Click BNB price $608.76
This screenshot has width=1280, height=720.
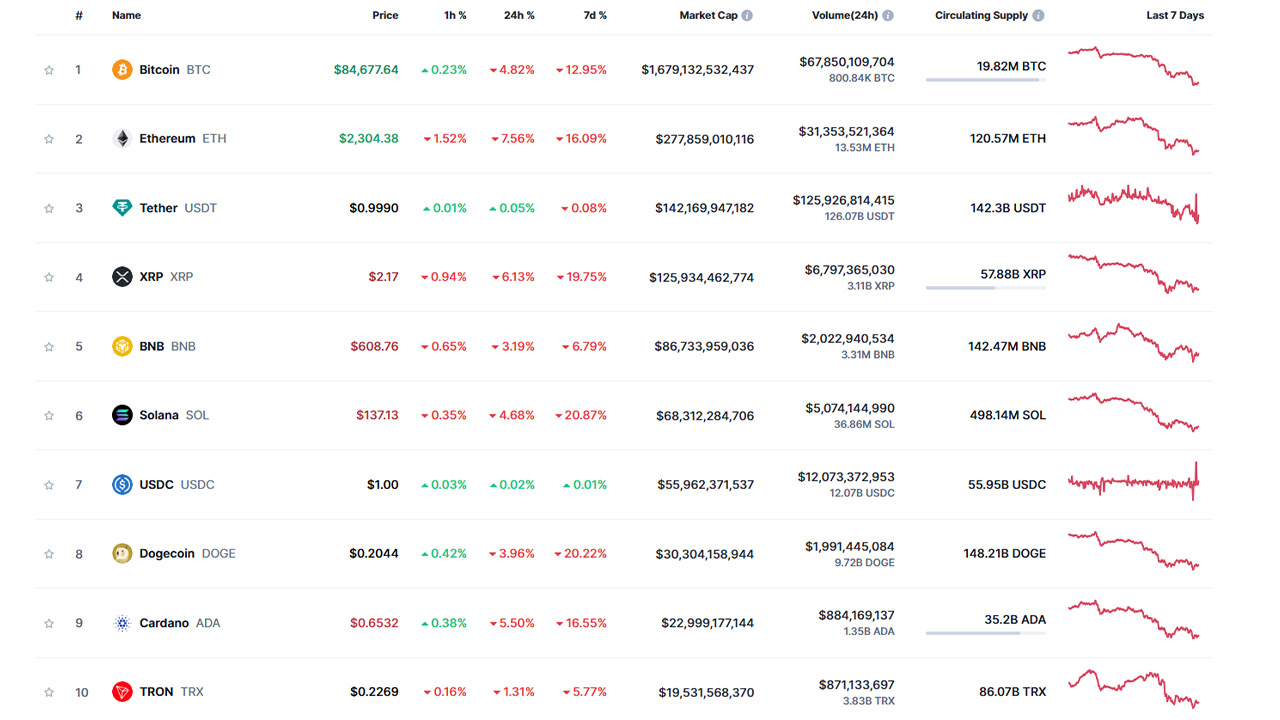tap(374, 346)
